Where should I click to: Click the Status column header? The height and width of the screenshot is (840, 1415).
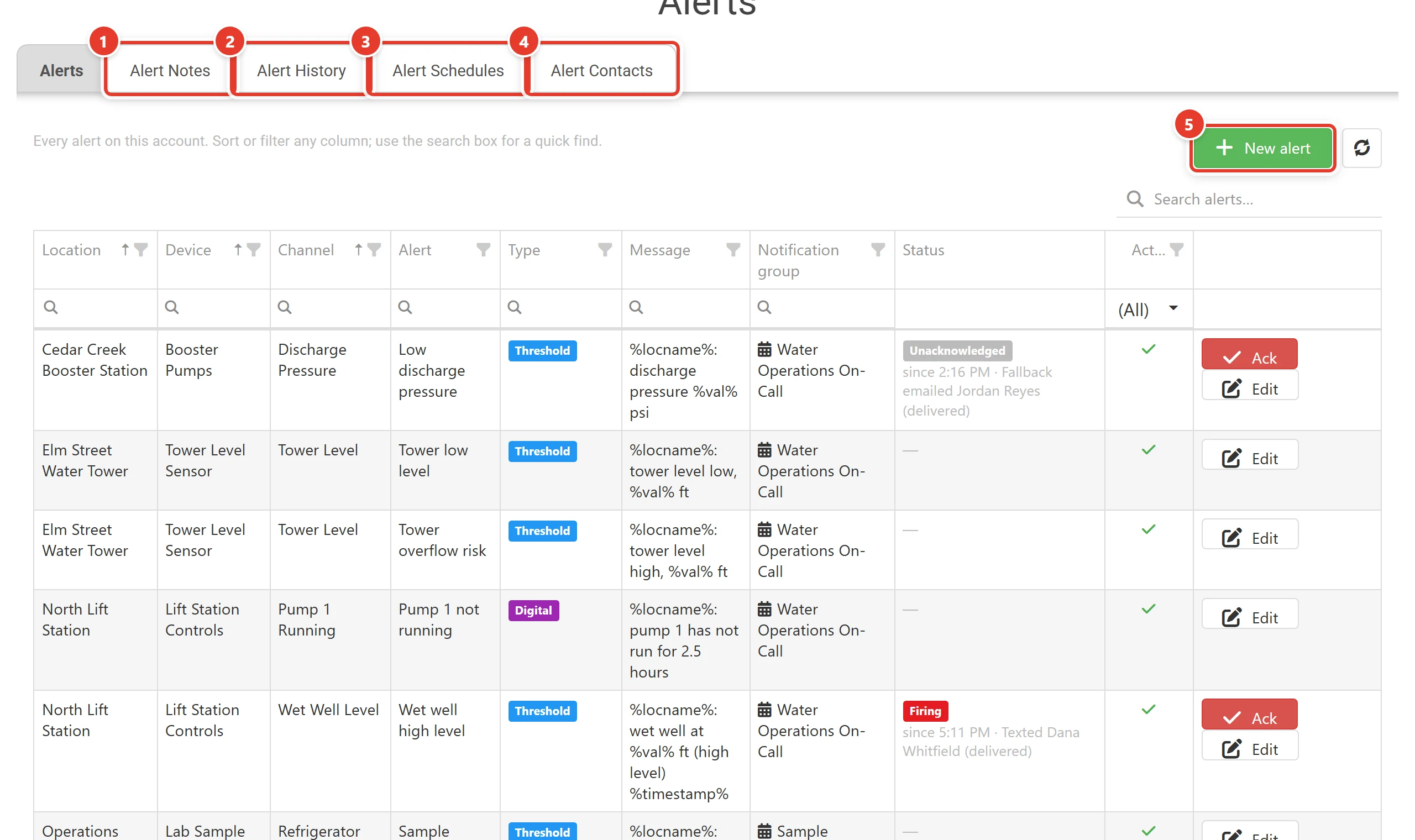click(999, 260)
